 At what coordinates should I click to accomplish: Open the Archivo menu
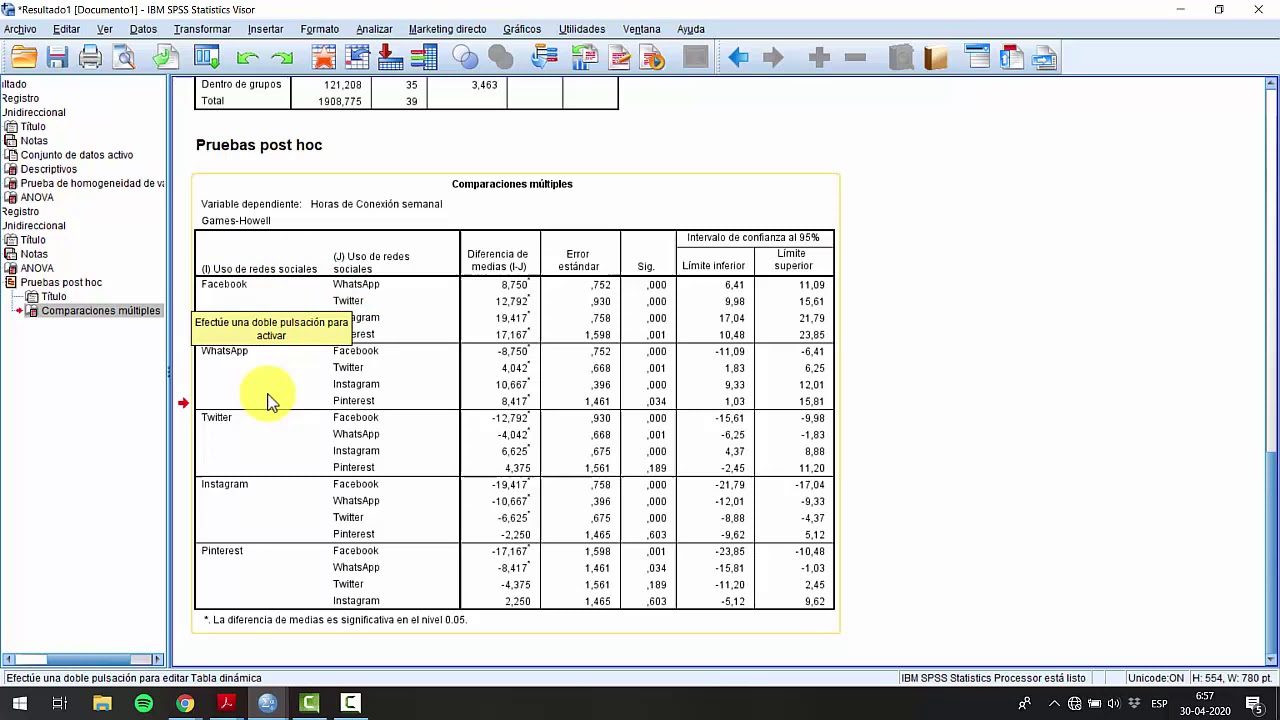pos(20,29)
